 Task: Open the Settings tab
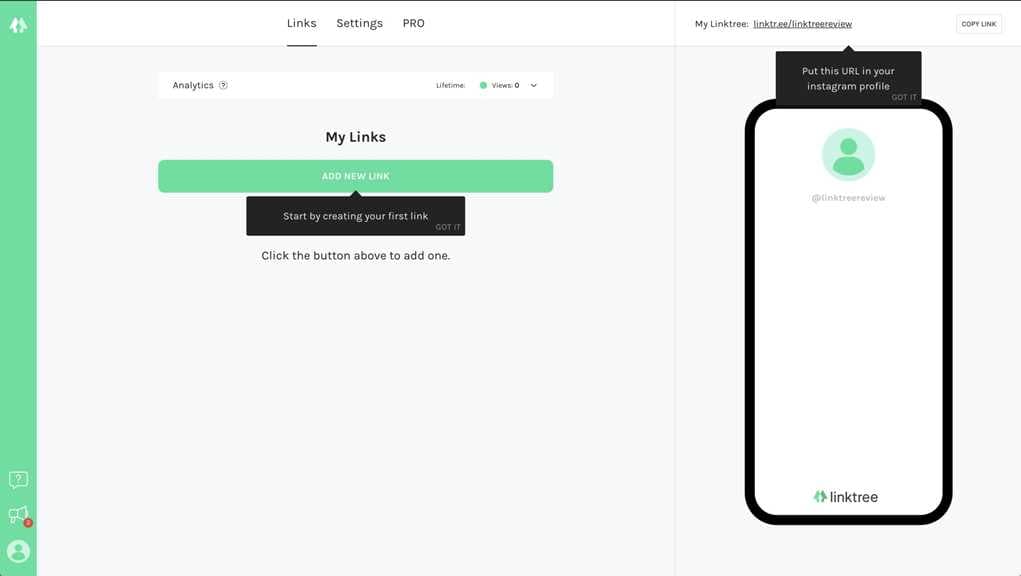[x=359, y=23]
